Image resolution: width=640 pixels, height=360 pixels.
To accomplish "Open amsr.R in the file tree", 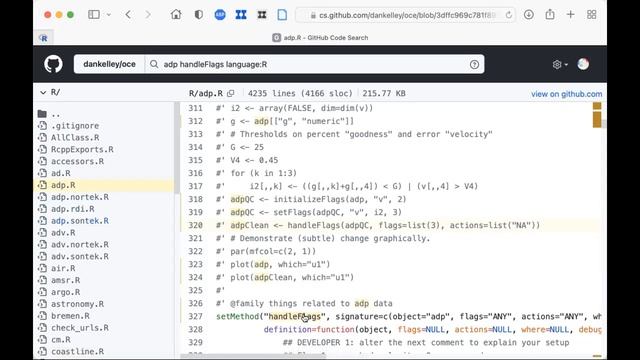I will [x=65, y=280].
